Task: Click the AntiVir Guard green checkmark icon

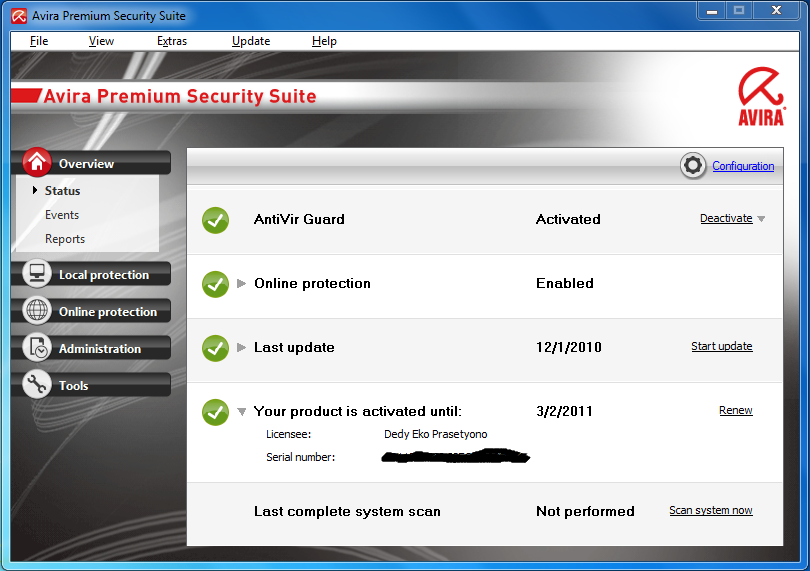Action: [215, 220]
